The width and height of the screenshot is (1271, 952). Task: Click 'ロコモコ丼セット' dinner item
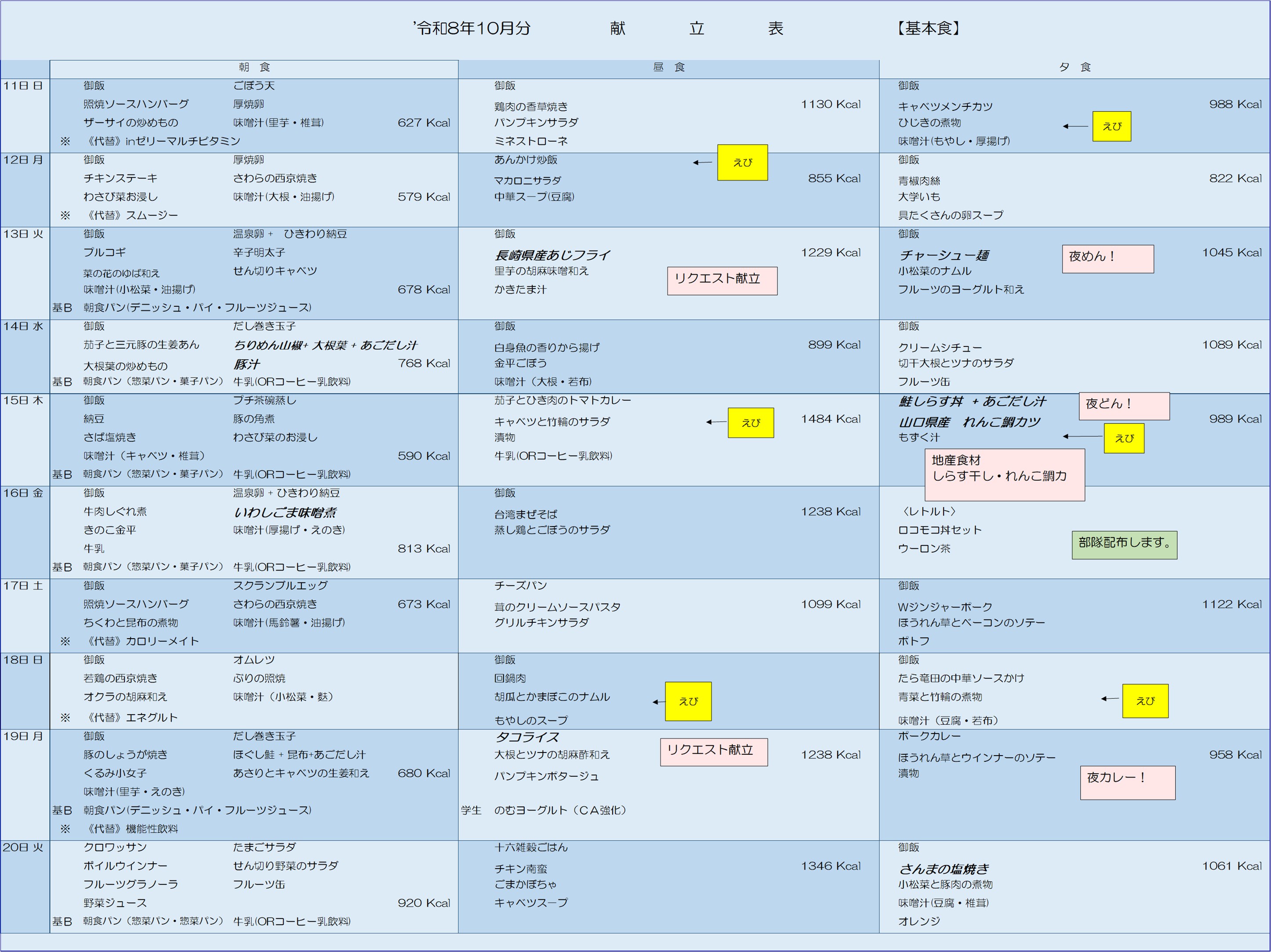(x=940, y=530)
